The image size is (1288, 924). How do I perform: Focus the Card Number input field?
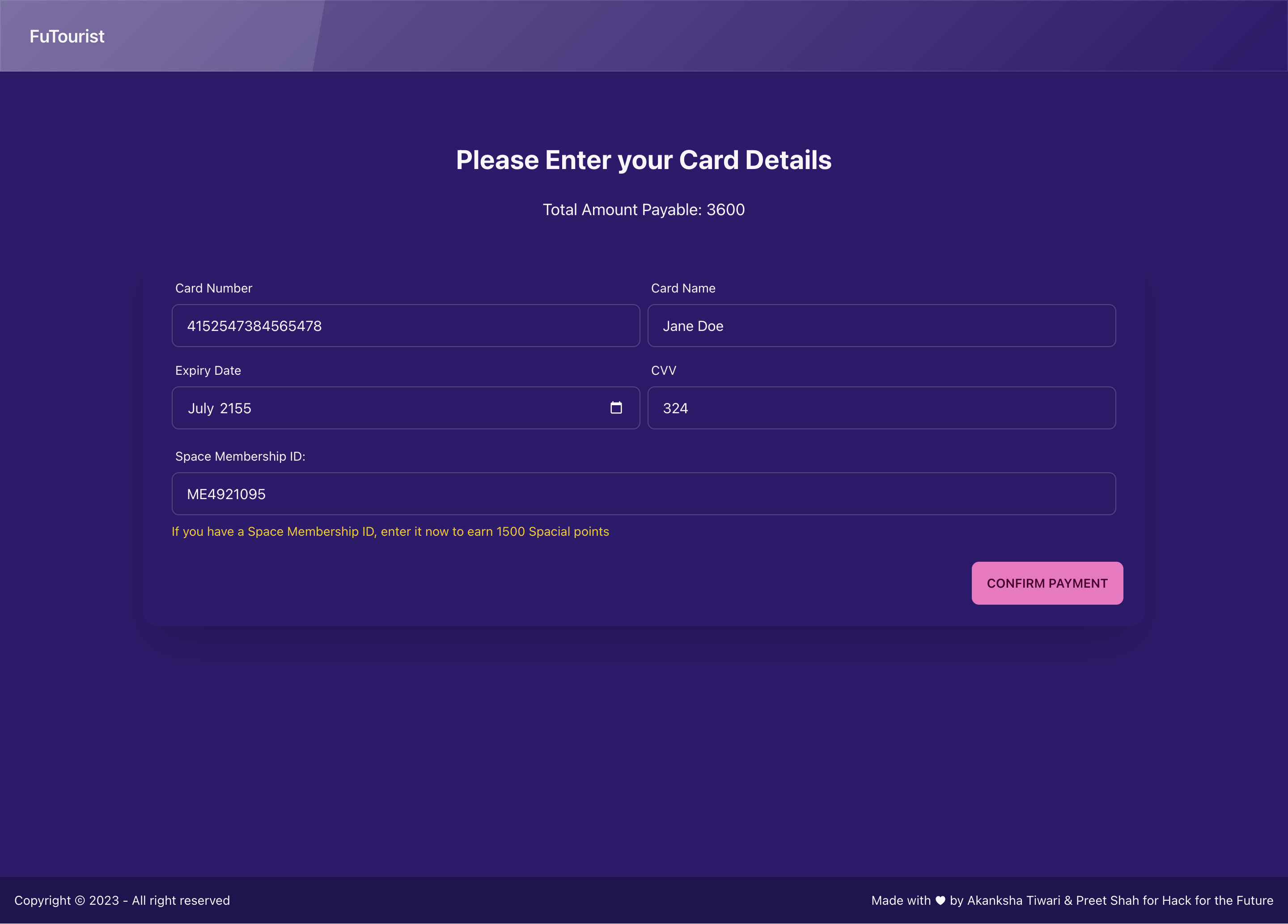click(406, 326)
